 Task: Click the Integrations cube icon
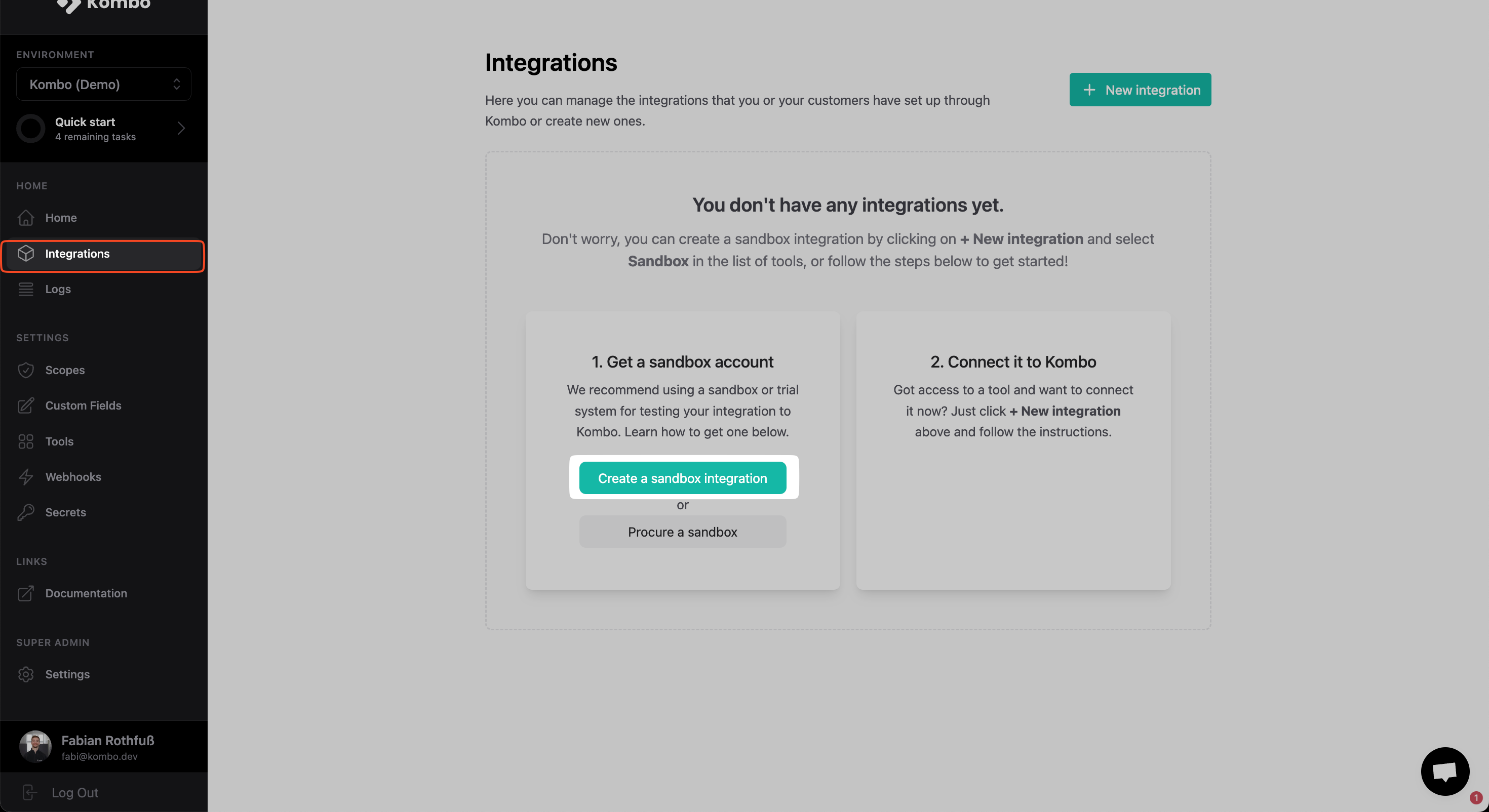[x=26, y=254]
